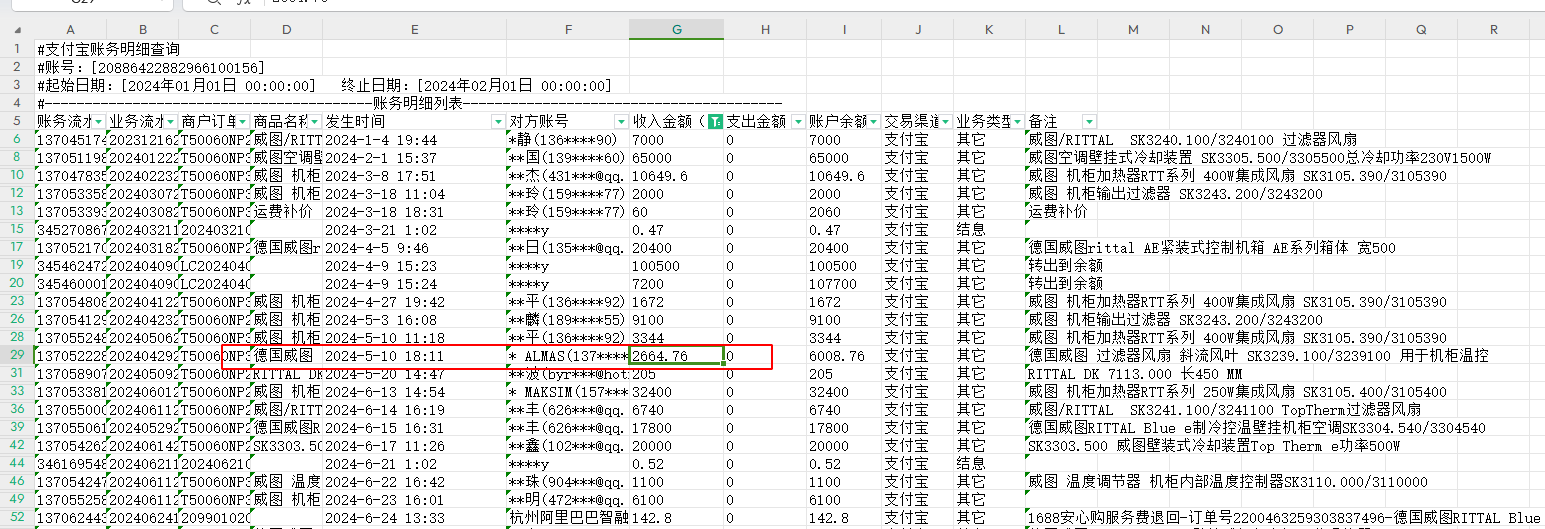The height and width of the screenshot is (529, 1545).
Task: Click remark 威图空调壁挂式冷却装置 SK3305.500
Action: point(1259,157)
